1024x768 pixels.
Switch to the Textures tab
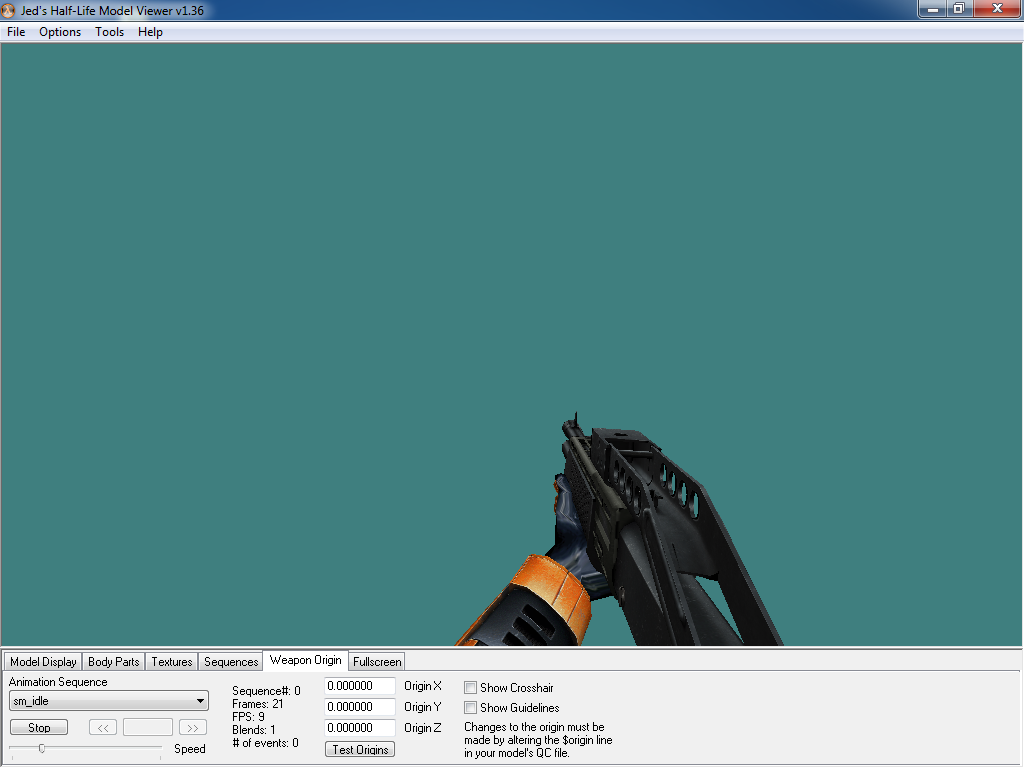(x=172, y=662)
